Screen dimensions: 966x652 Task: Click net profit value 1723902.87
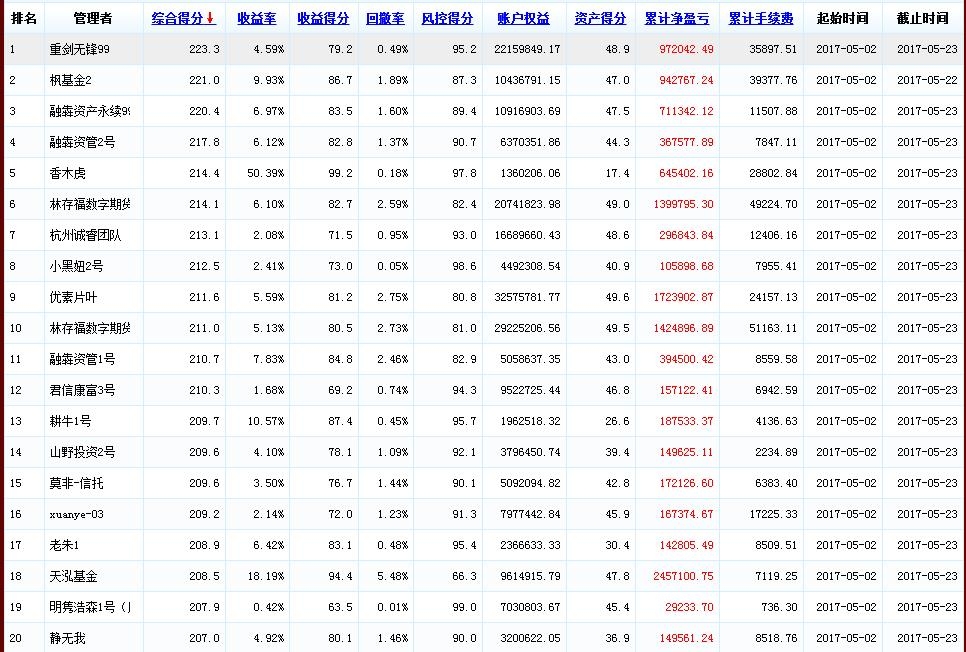pos(683,297)
